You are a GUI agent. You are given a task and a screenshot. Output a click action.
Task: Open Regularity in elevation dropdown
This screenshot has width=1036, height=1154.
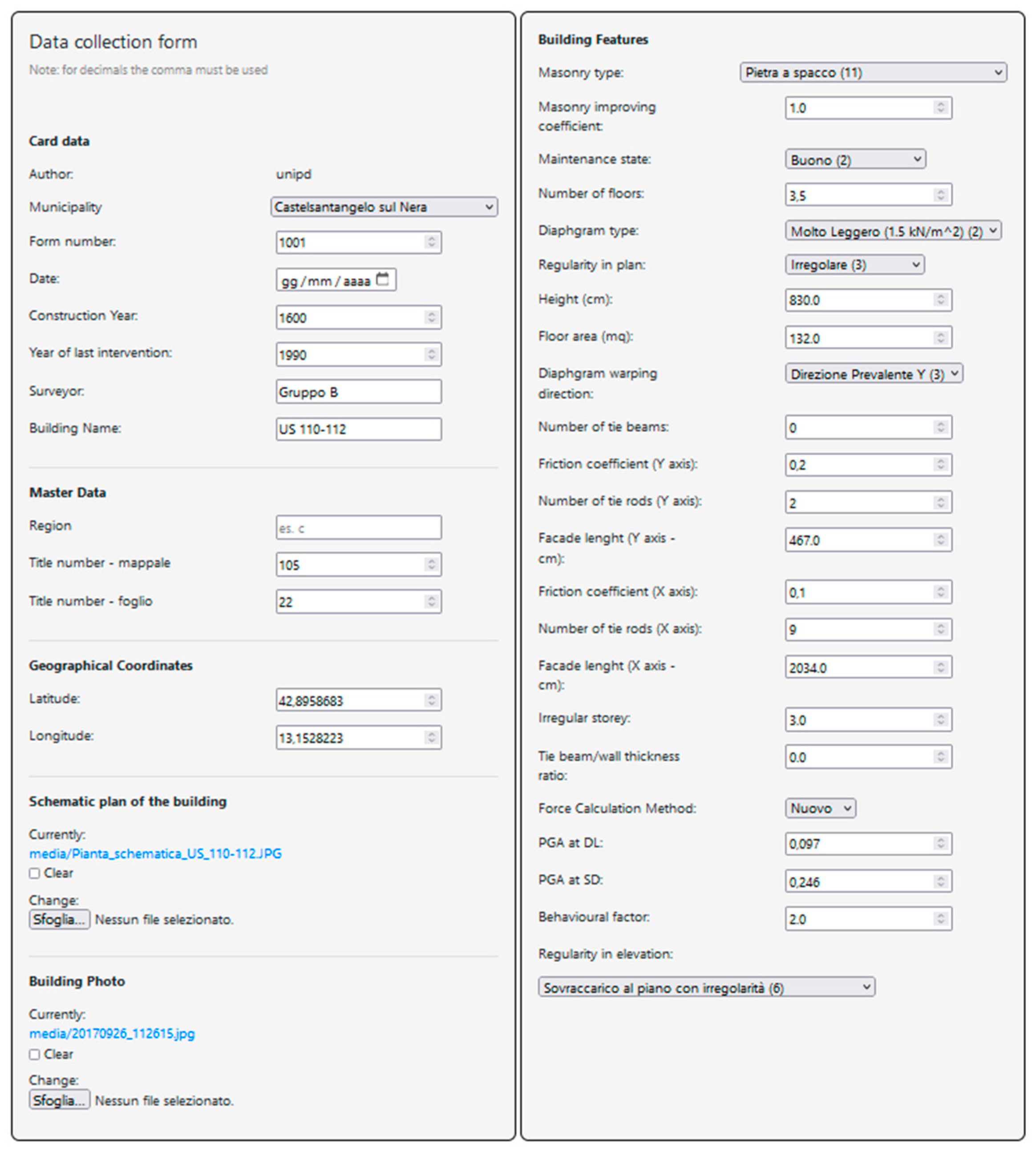click(706, 987)
